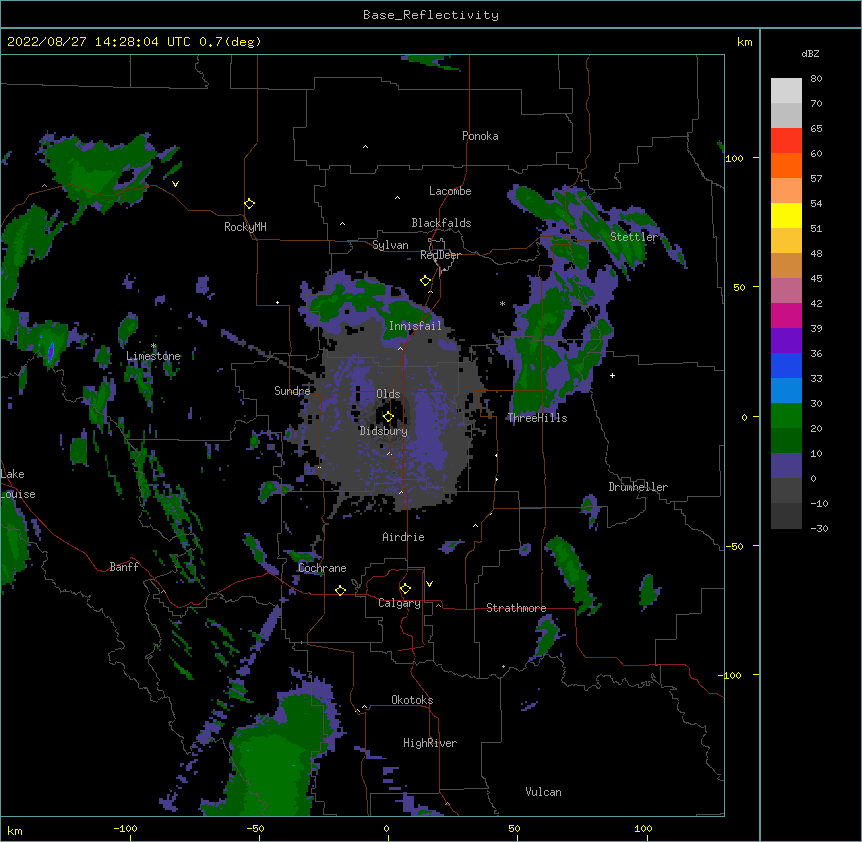Click the Sylvan map label

pyautogui.click(x=390, y=245)
